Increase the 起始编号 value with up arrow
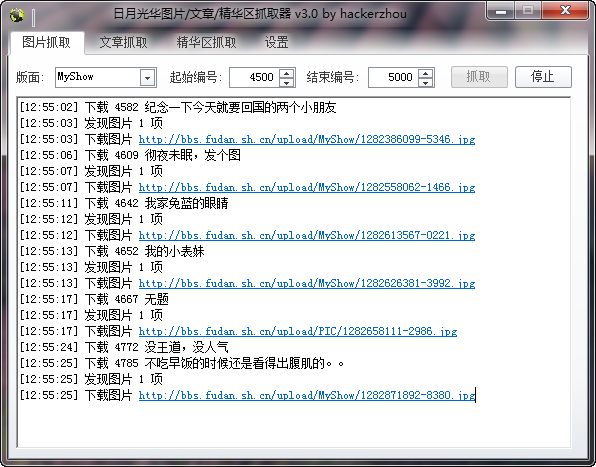The width and height of the screenshot is (596, 467). (x=287, y=73)
